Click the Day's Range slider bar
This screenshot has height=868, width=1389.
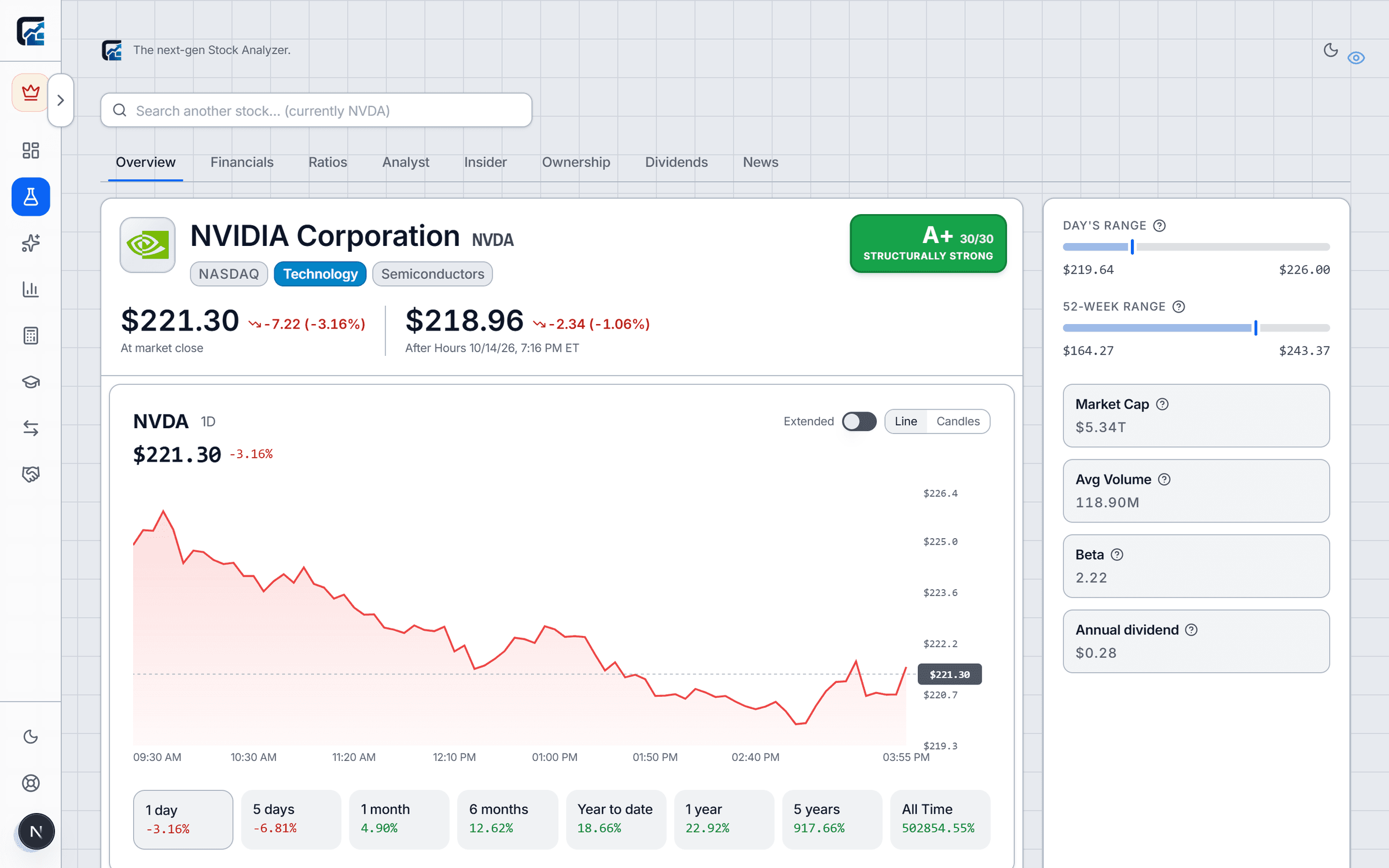point(1196,247)
